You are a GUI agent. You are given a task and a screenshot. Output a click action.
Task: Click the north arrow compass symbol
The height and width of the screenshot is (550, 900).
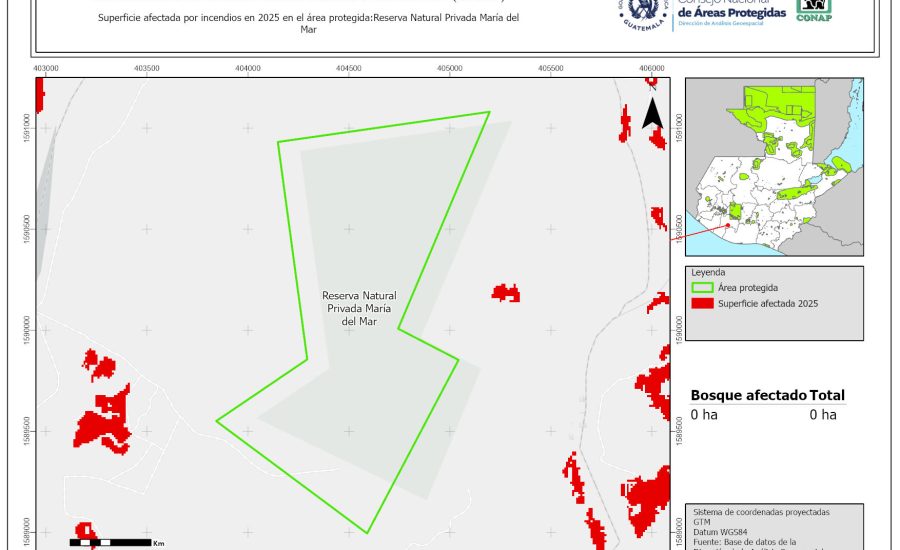pos(652,113)
